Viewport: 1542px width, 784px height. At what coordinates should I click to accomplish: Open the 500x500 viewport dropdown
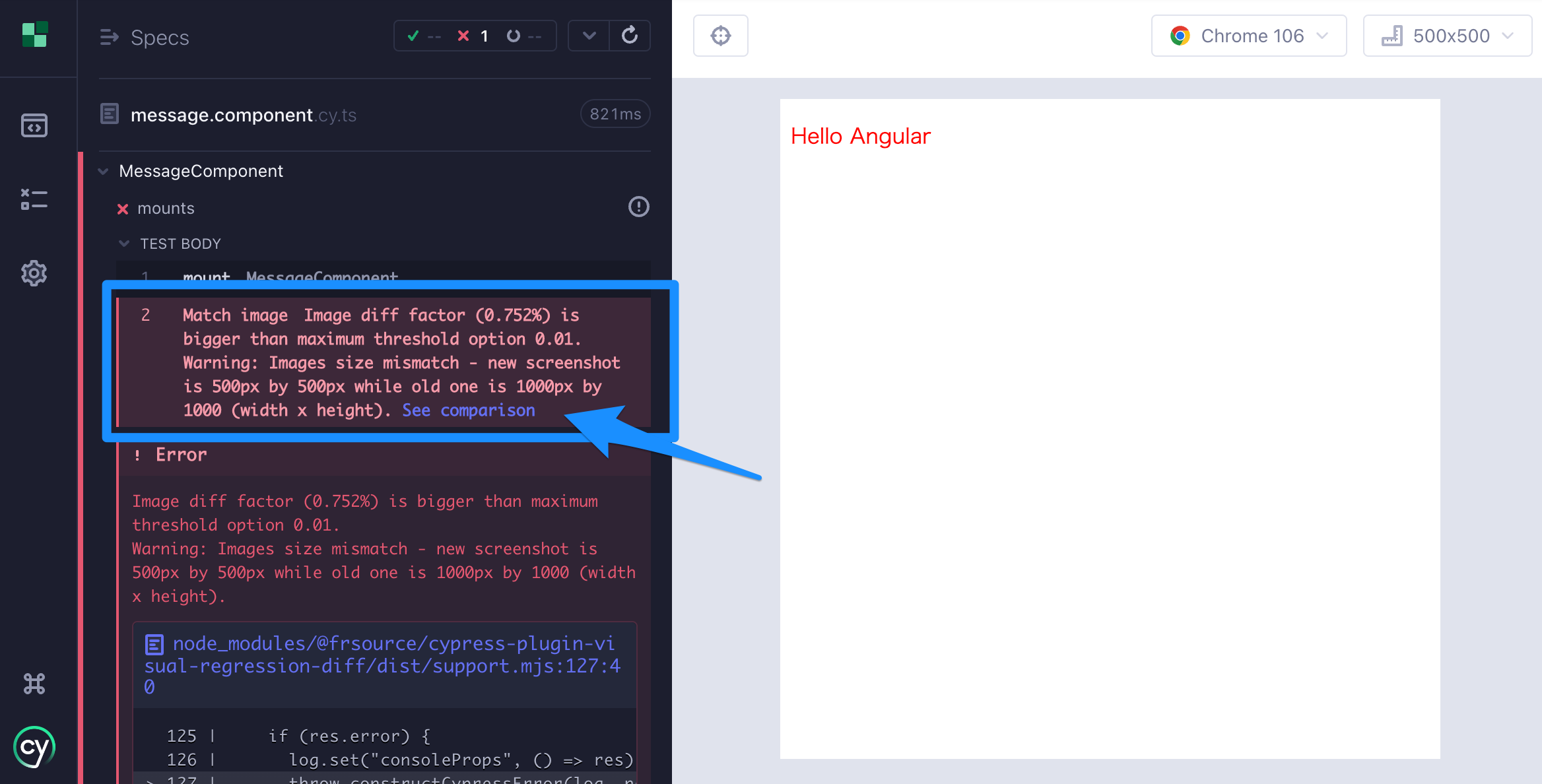[x=1447, y=36]
